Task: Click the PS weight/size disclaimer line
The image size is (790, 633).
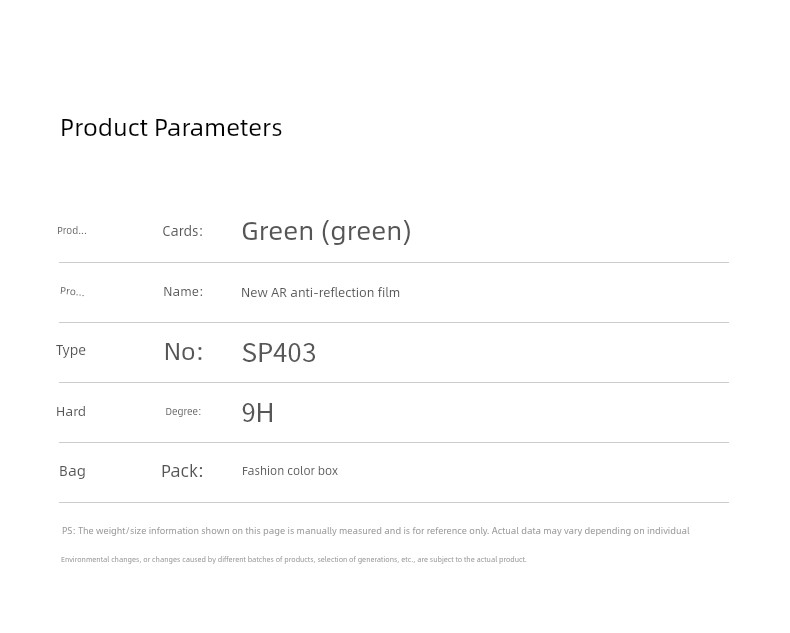Action: coord(375,531)
